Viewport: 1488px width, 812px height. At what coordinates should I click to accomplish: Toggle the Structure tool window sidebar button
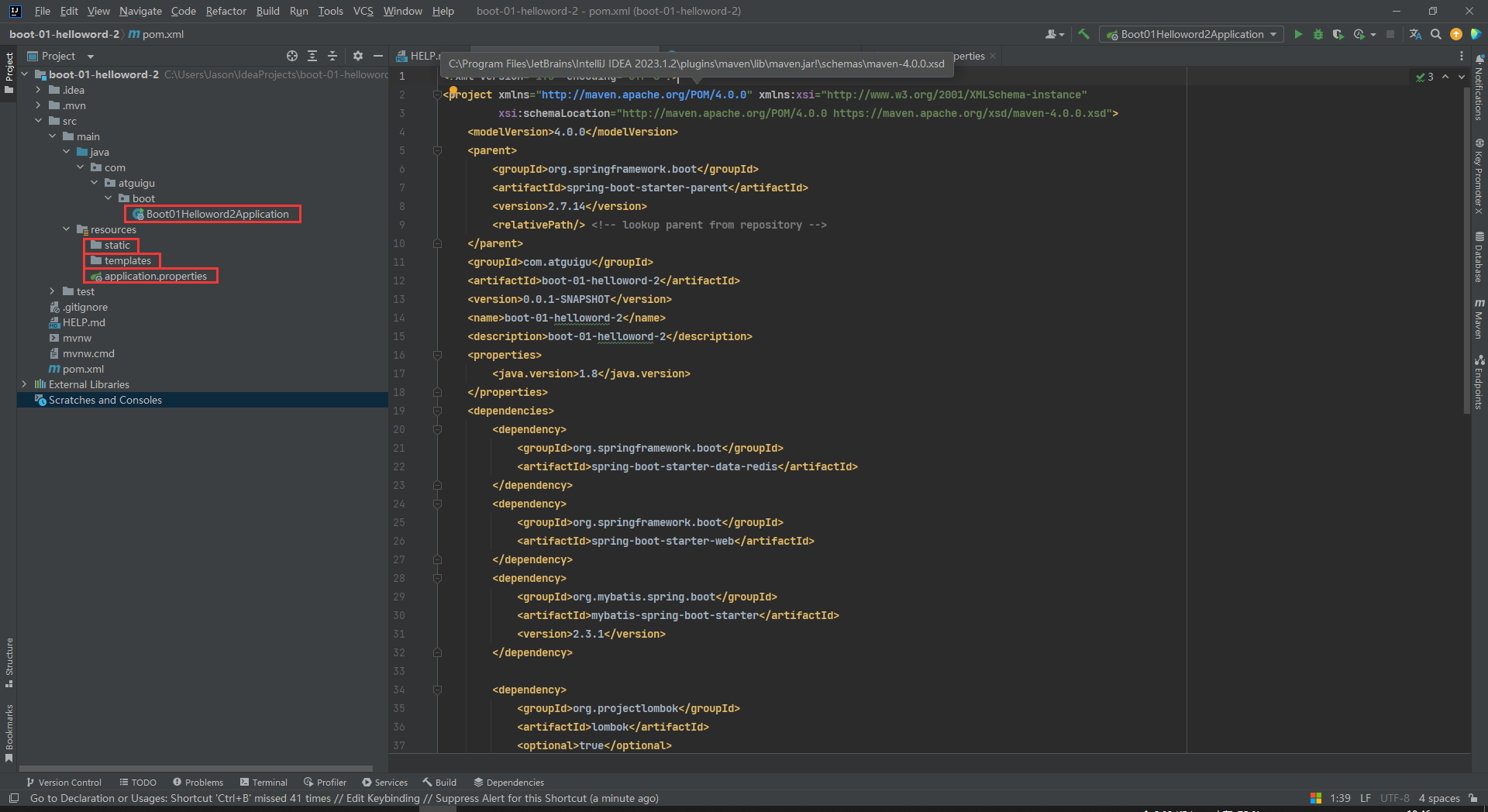tap(9, 662)
